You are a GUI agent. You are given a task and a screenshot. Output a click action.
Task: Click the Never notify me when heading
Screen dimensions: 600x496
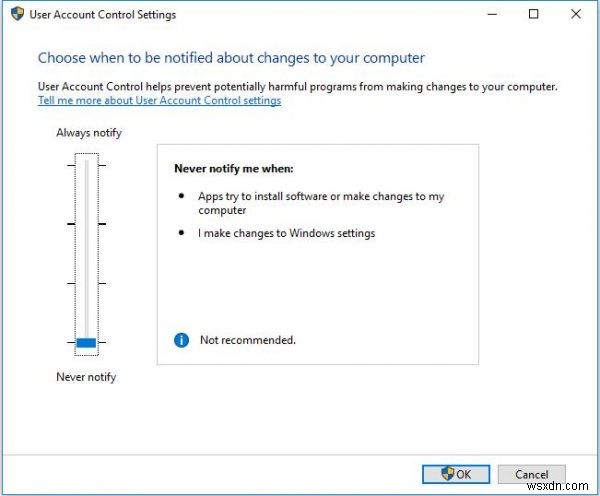click(234, 169)
